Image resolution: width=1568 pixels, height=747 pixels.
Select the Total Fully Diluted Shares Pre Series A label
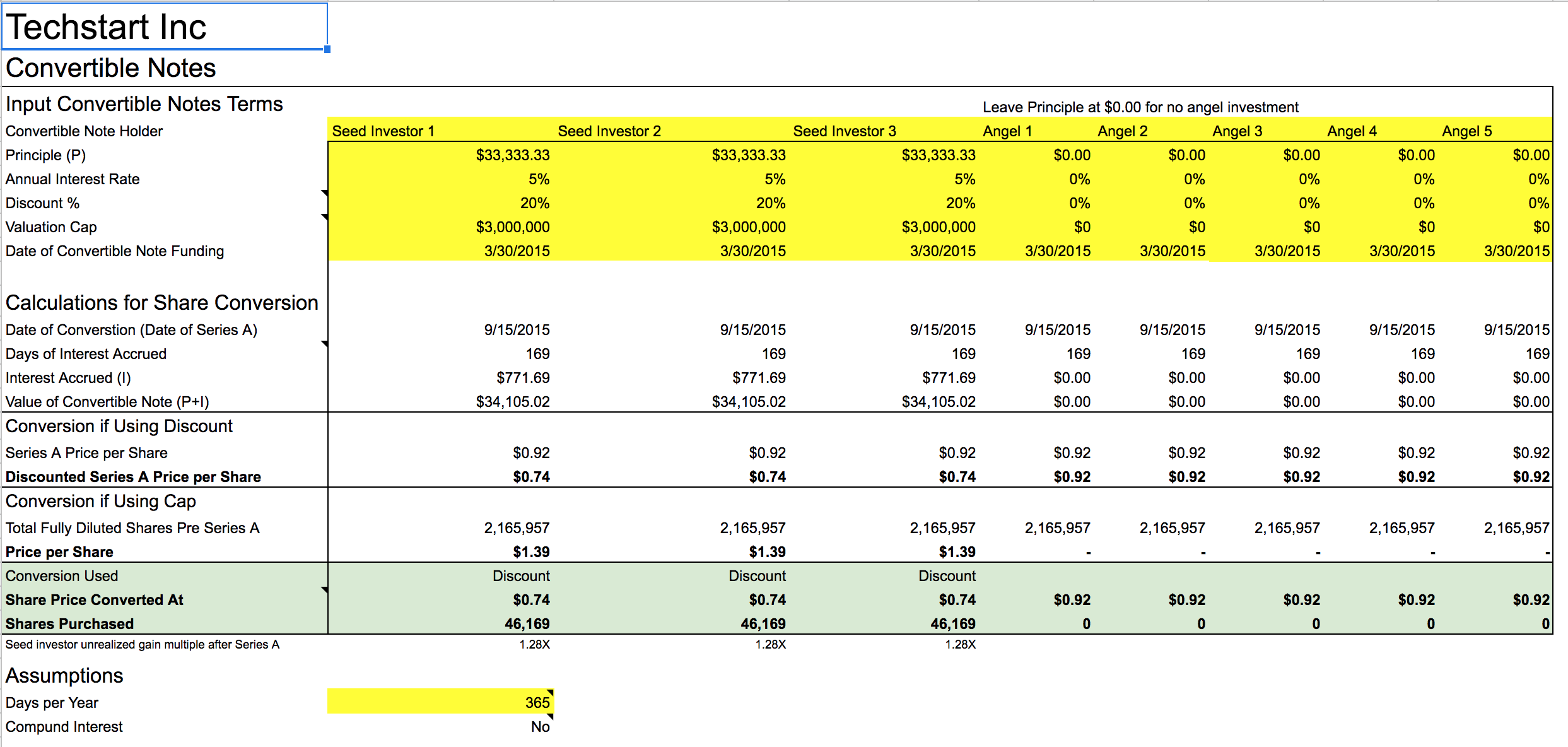click(x=132, y=528)
